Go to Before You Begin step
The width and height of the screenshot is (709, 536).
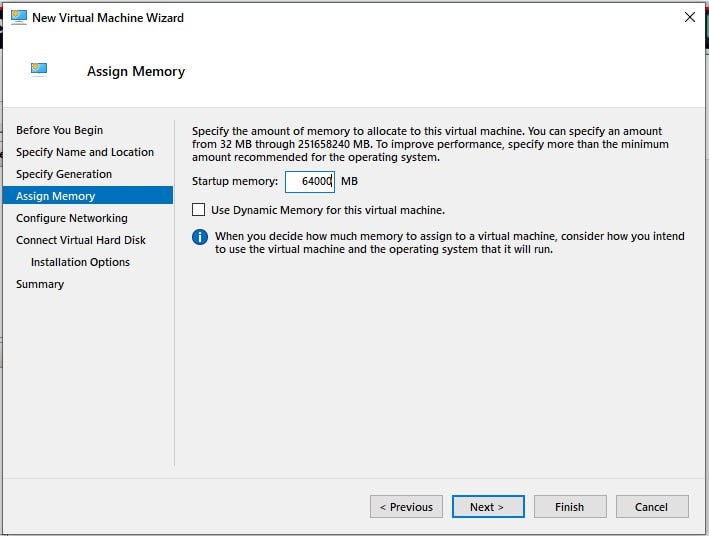click(x=59, y=130)
